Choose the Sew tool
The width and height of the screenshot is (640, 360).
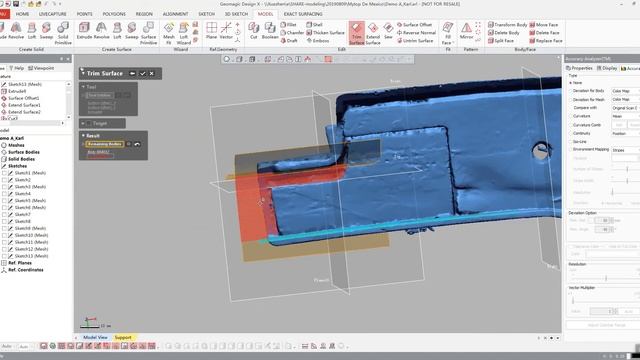[x=388, y=31]
